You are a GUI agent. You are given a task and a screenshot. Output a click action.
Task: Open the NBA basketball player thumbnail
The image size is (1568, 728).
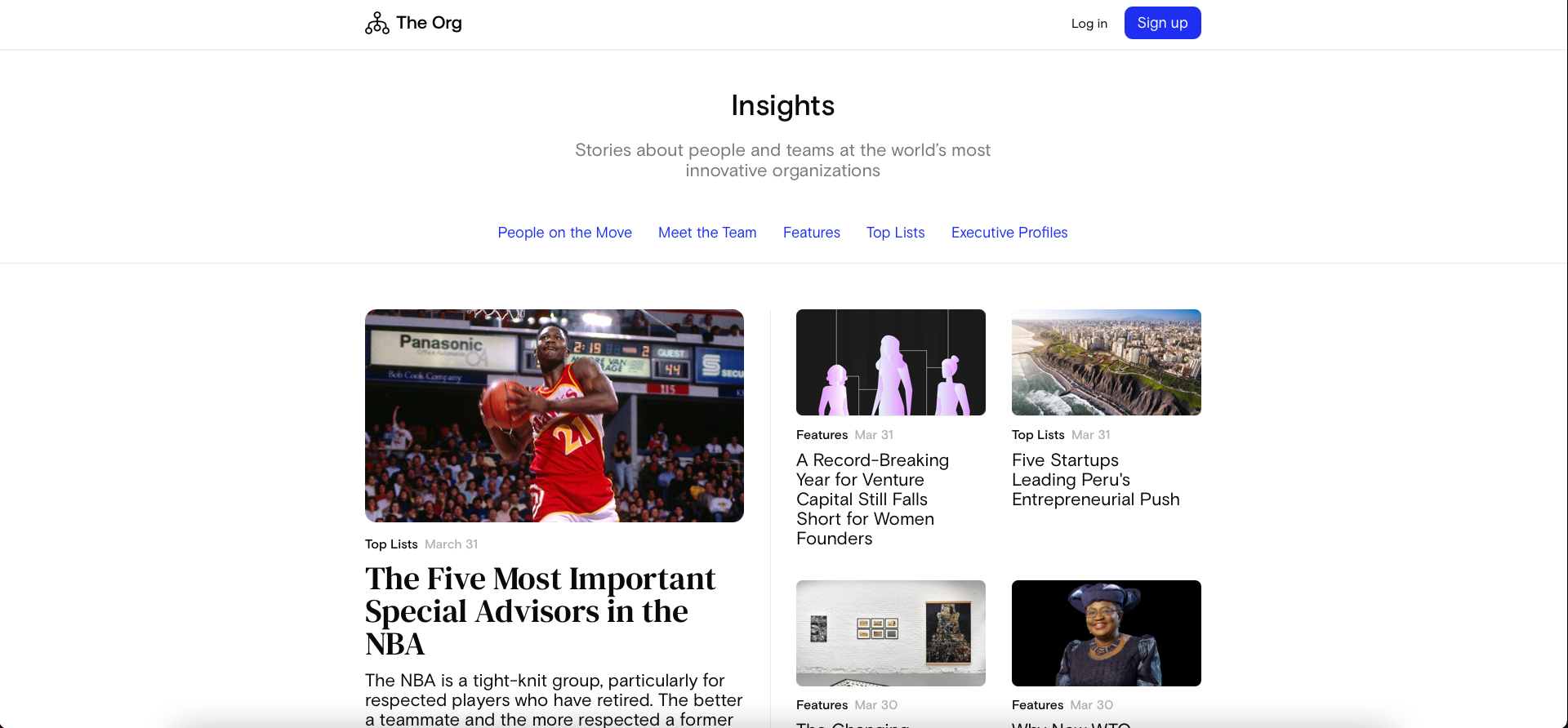coord(554,415)
